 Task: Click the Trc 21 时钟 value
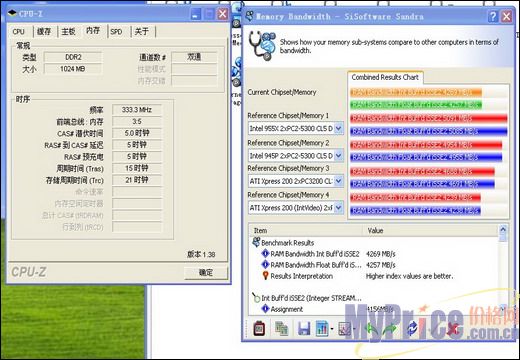click(137, 180)
